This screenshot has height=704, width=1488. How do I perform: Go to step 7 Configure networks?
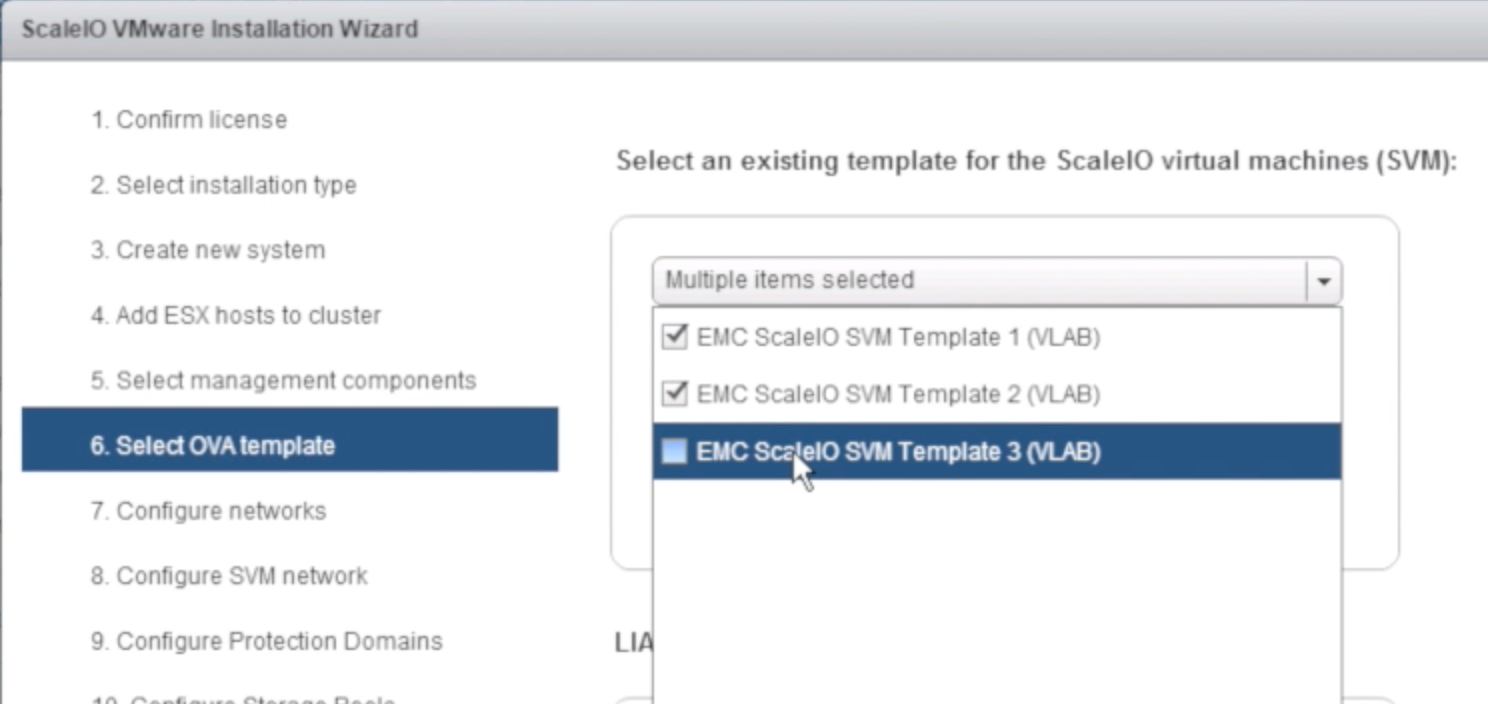209,511
